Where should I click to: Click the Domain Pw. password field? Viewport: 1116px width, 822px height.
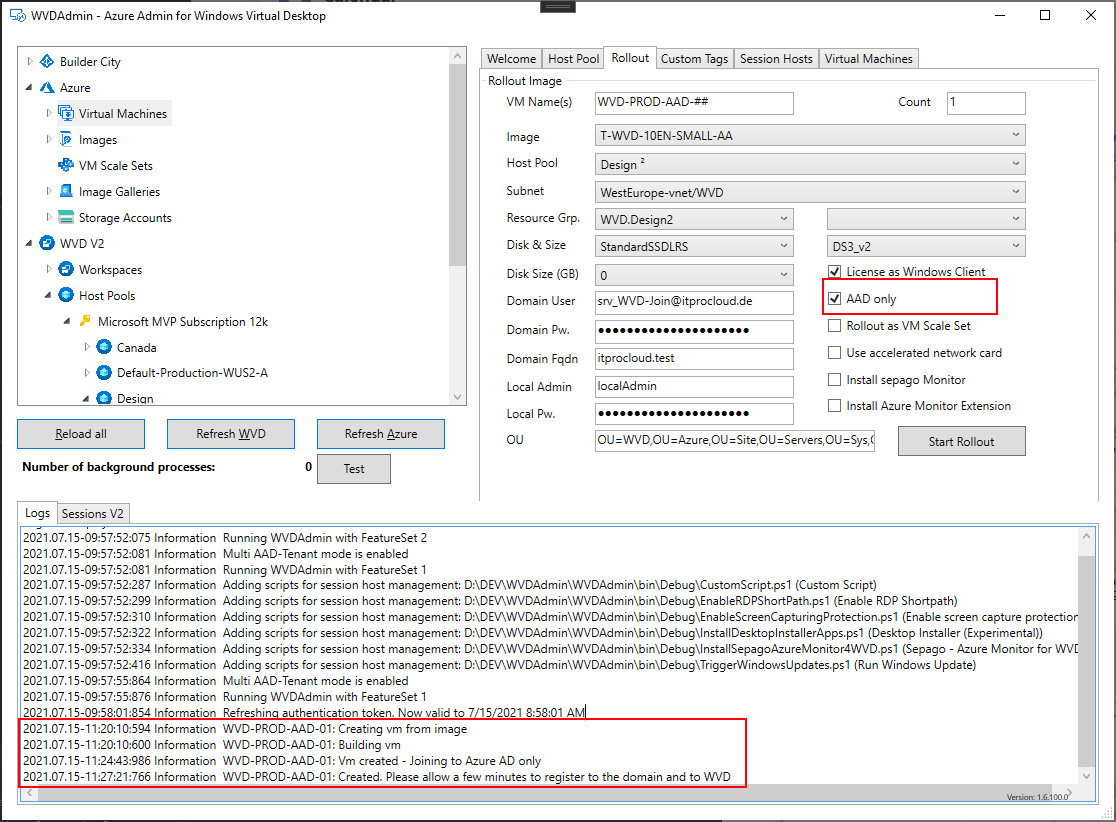pos(694,331)
